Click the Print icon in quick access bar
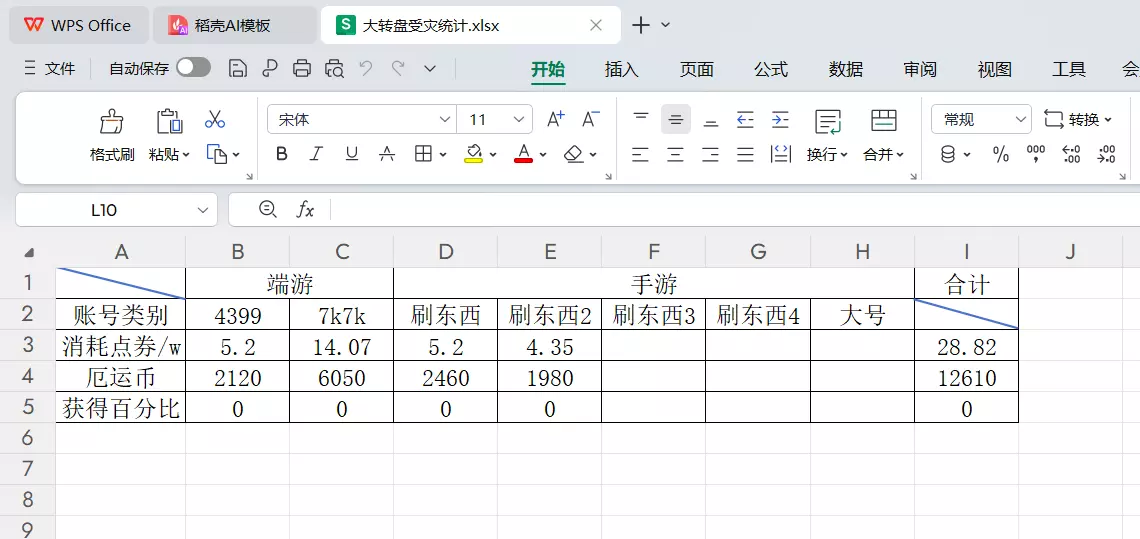The width and height of the screenshot is (1140, 539). pos(302,68)
